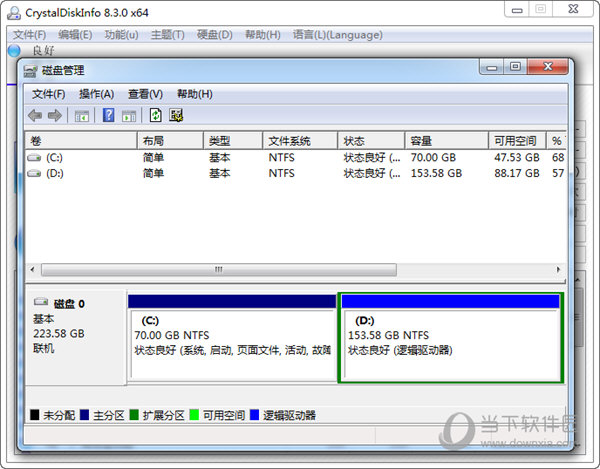Click the 47.53 GB free space cell
The width and height of the screenshot is (600, 469).
click(x=517, y=157)
